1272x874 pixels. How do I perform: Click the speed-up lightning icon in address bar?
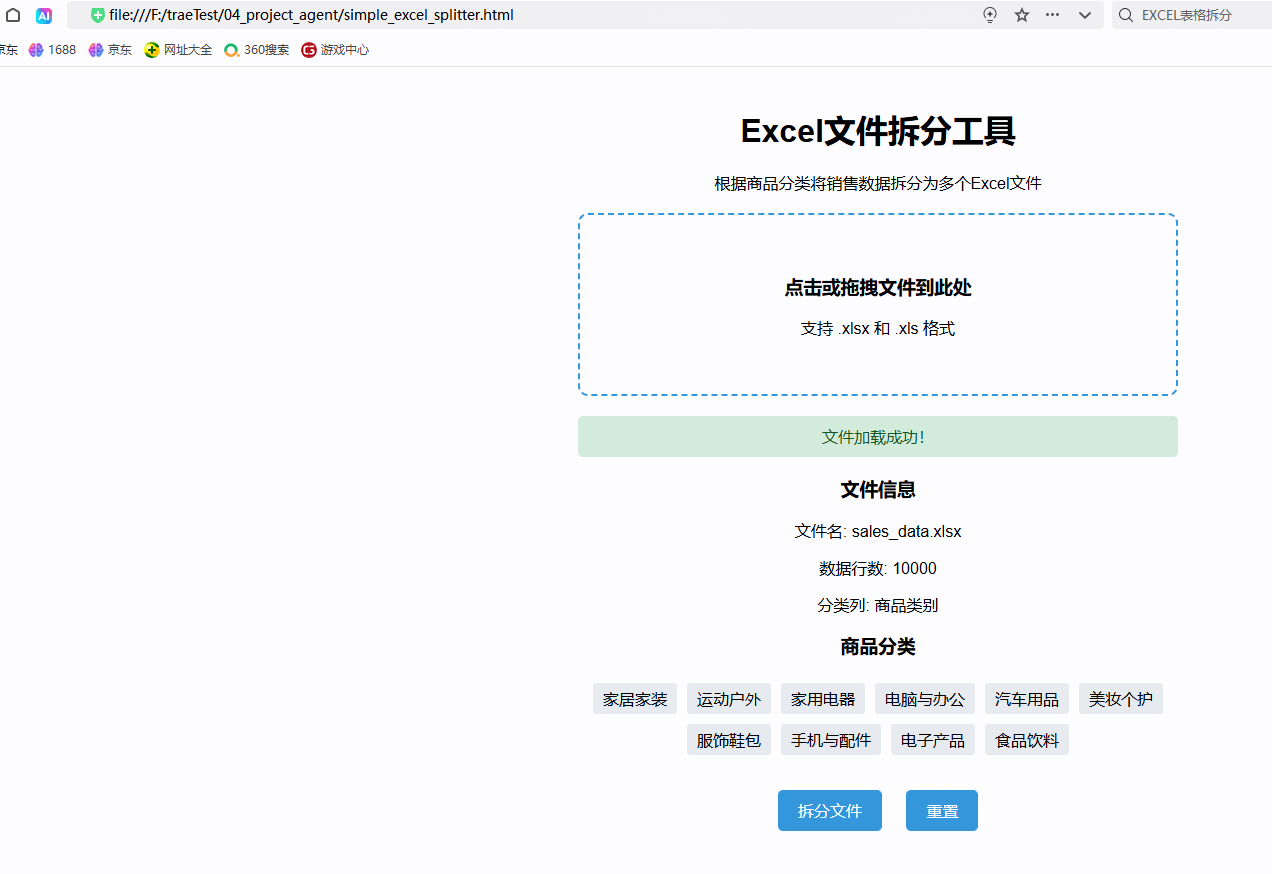coord(990,15)
